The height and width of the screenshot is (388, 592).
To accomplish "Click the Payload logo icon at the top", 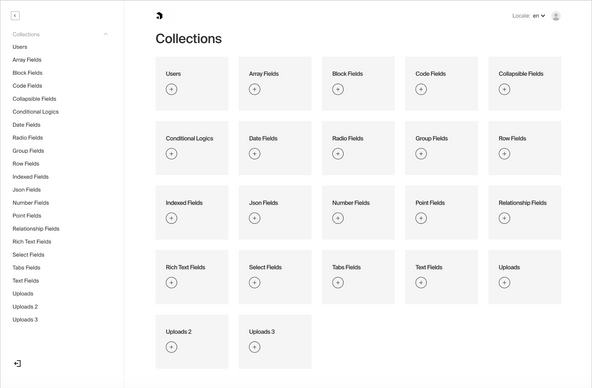I will pyautogui.click(x=159, y=15).
